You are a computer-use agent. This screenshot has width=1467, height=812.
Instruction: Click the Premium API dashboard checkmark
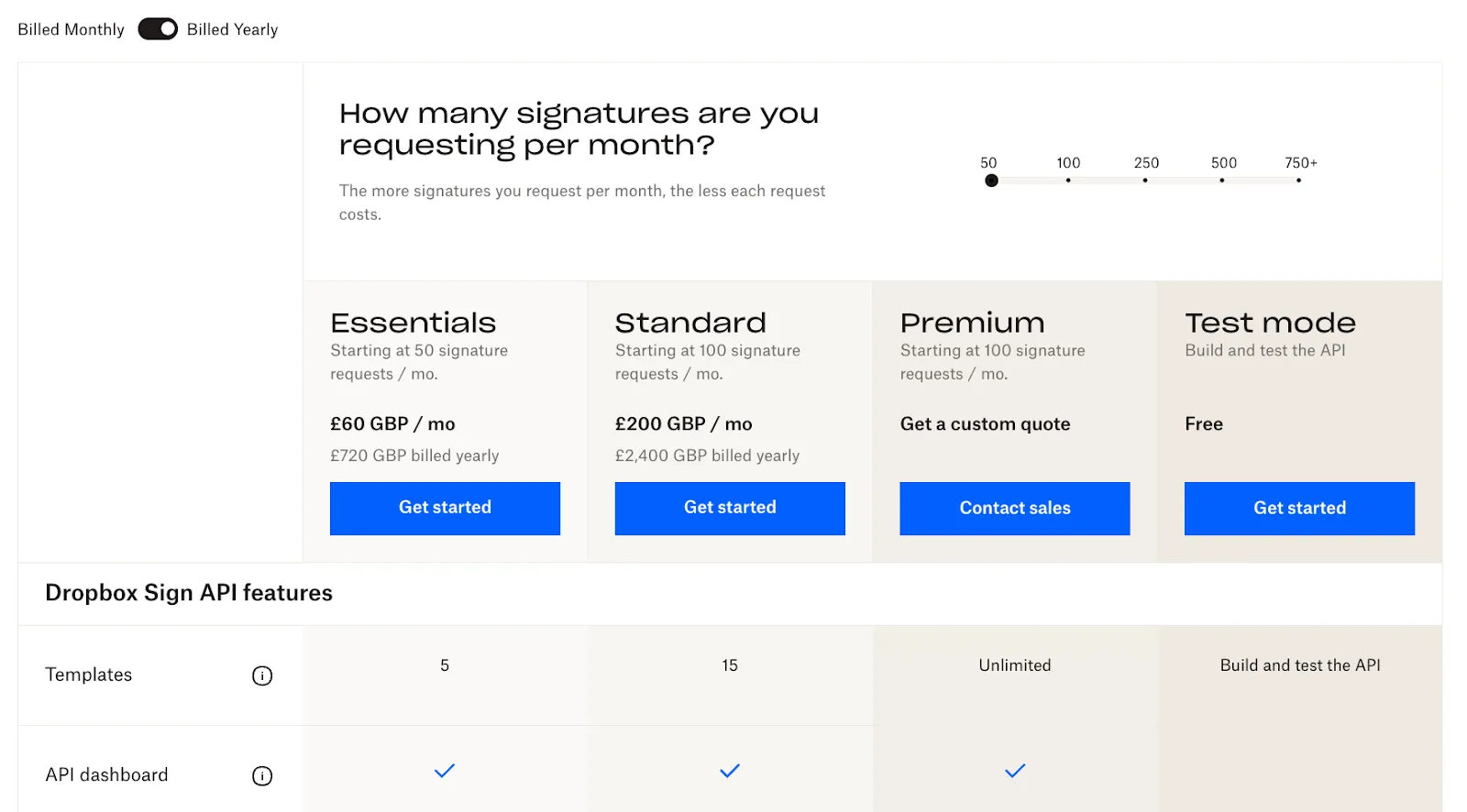tap(1015, 771)
